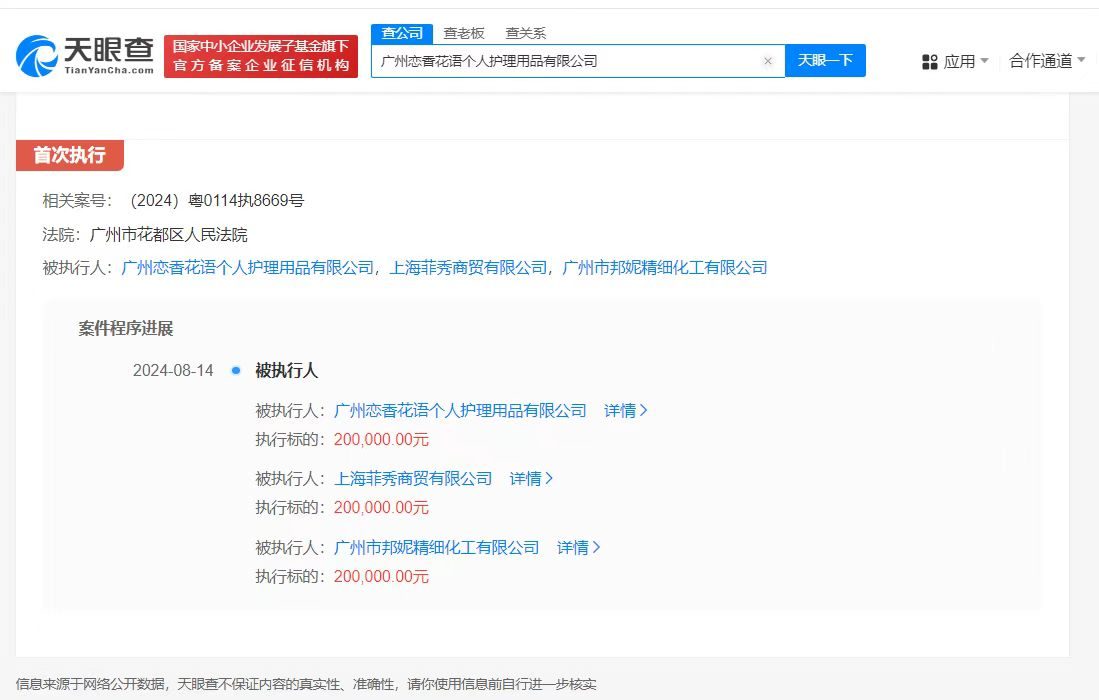The height and width of the screenshot is (700, 1099).
Task: Click the 天眼一下 search button
Action: point(825,61)
